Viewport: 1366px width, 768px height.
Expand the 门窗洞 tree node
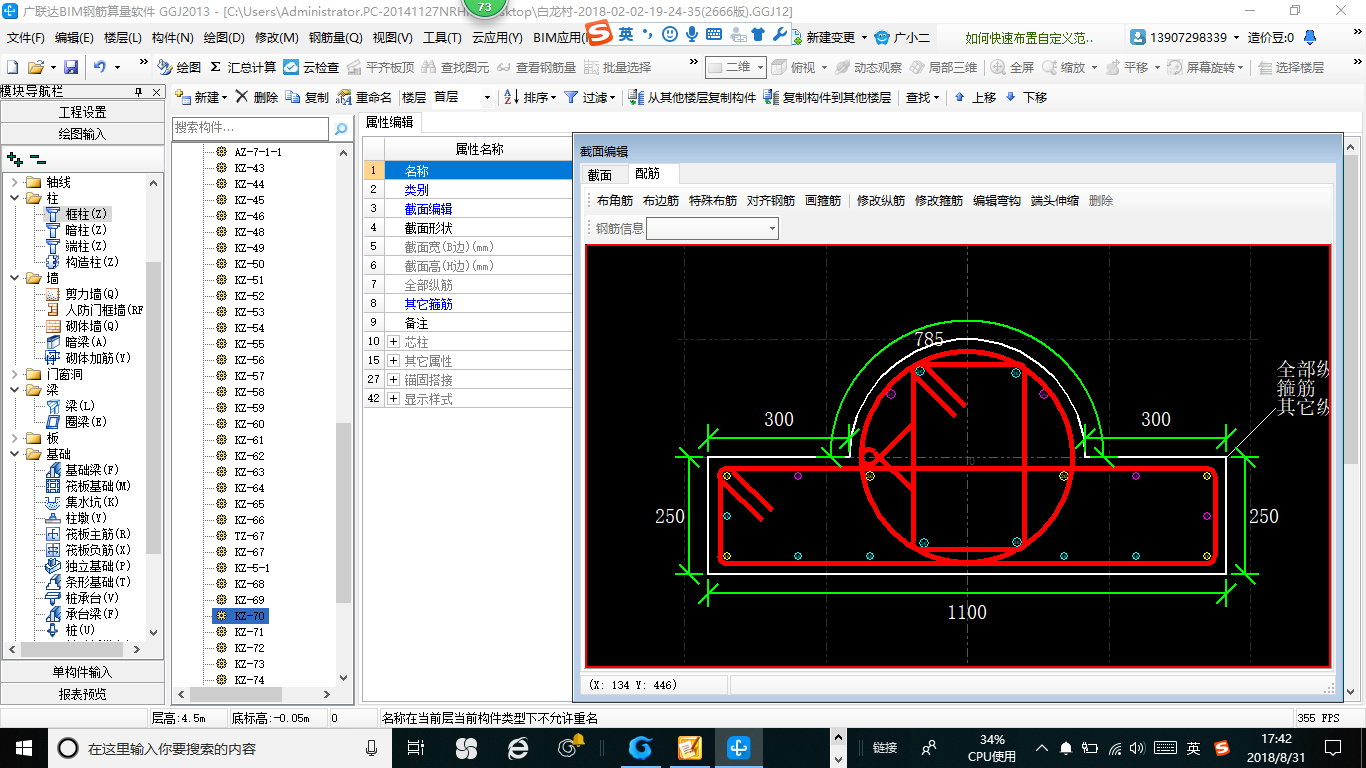[x=14, y=374]
